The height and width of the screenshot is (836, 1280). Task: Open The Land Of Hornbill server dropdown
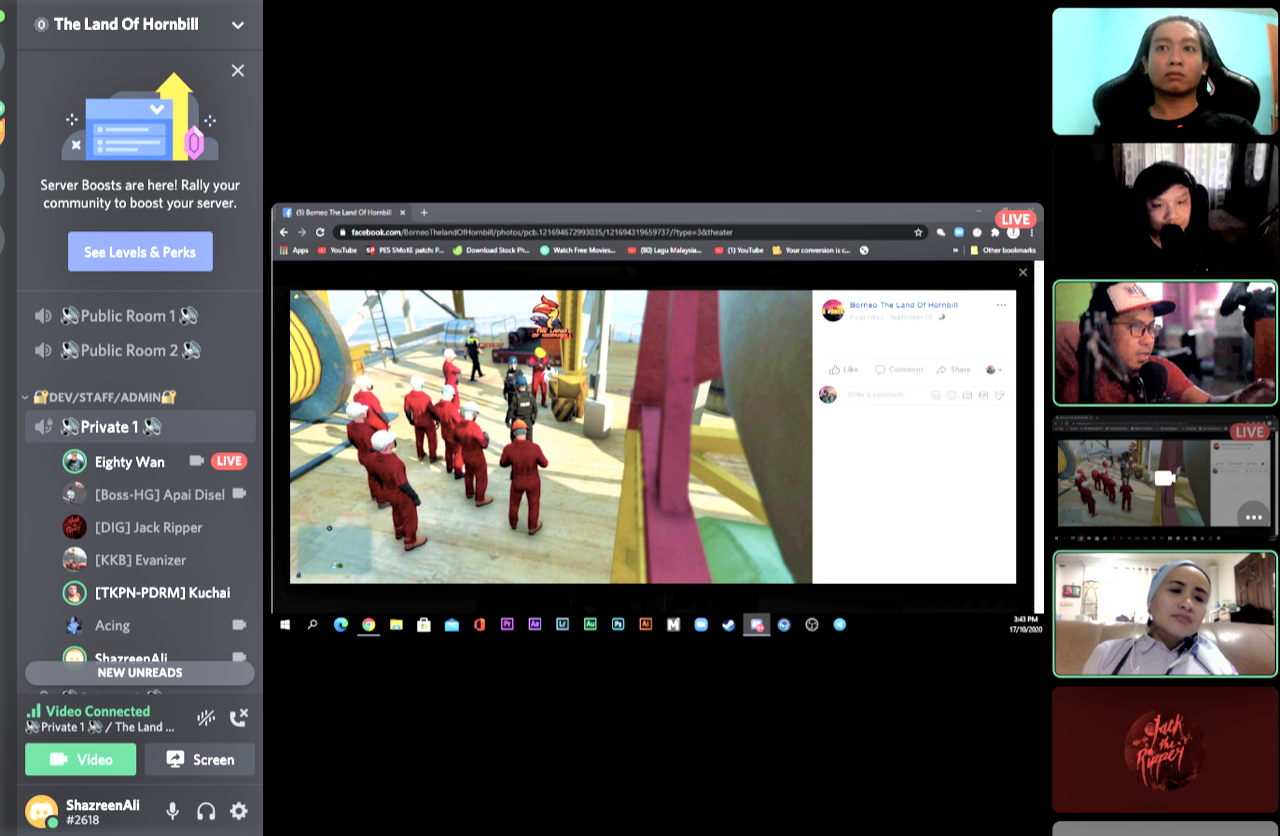(x=238, y=25)
